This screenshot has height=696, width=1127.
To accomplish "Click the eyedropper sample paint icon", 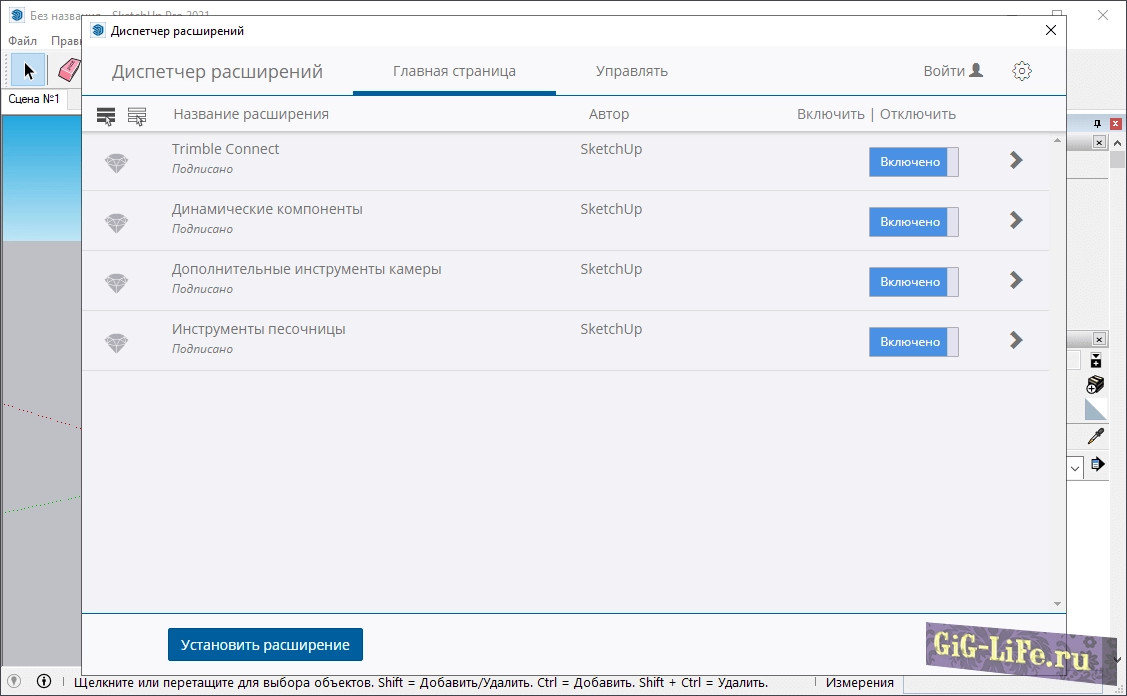I will (x=1096, y=437).
